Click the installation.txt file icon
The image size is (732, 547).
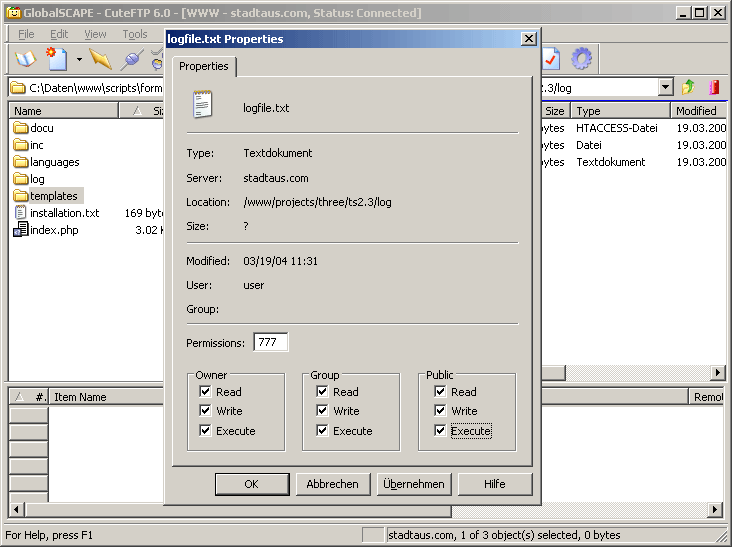[21, 213]
